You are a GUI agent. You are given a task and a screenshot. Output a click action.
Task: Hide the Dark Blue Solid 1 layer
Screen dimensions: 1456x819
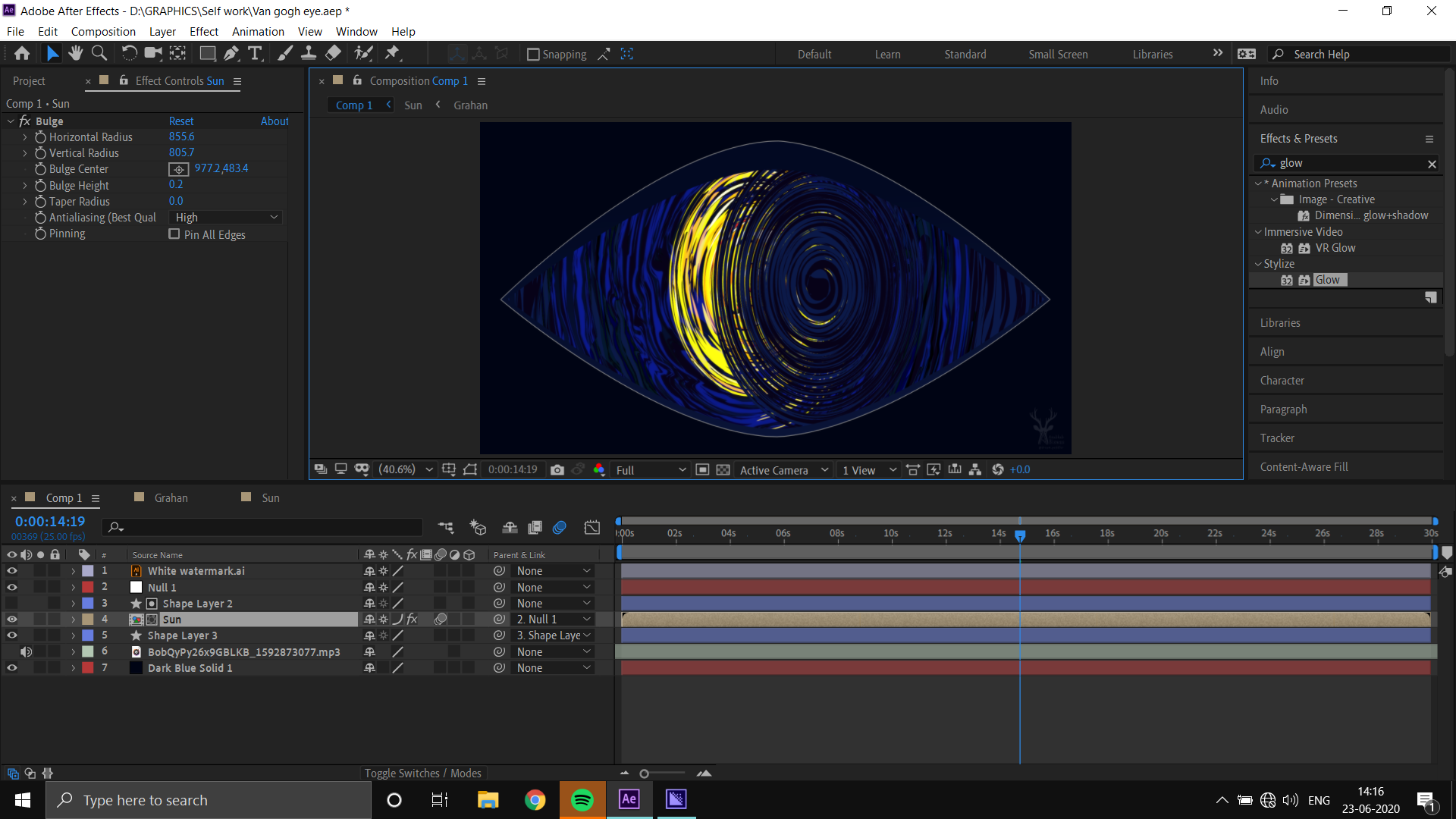[12, 668]
